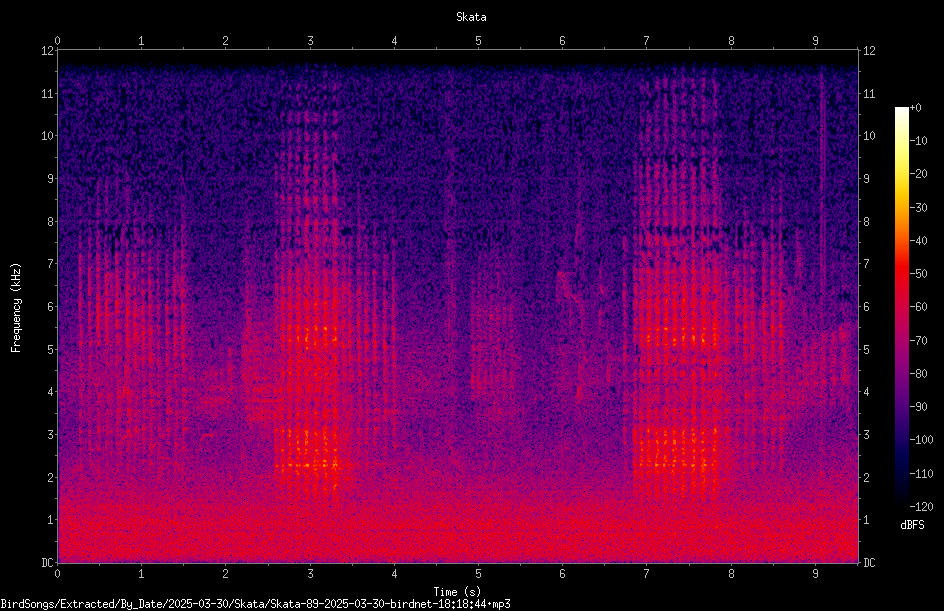Click the "5" tick on the bottom time axis
This screenshot has height=611, width=944.
coord(479,574)
